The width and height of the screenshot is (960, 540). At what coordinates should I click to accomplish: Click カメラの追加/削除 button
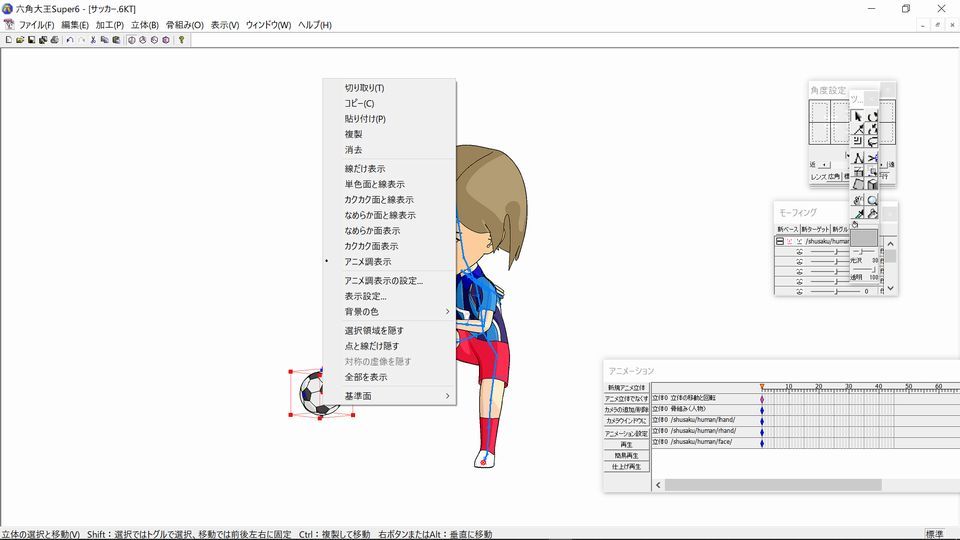click(626, 410)
